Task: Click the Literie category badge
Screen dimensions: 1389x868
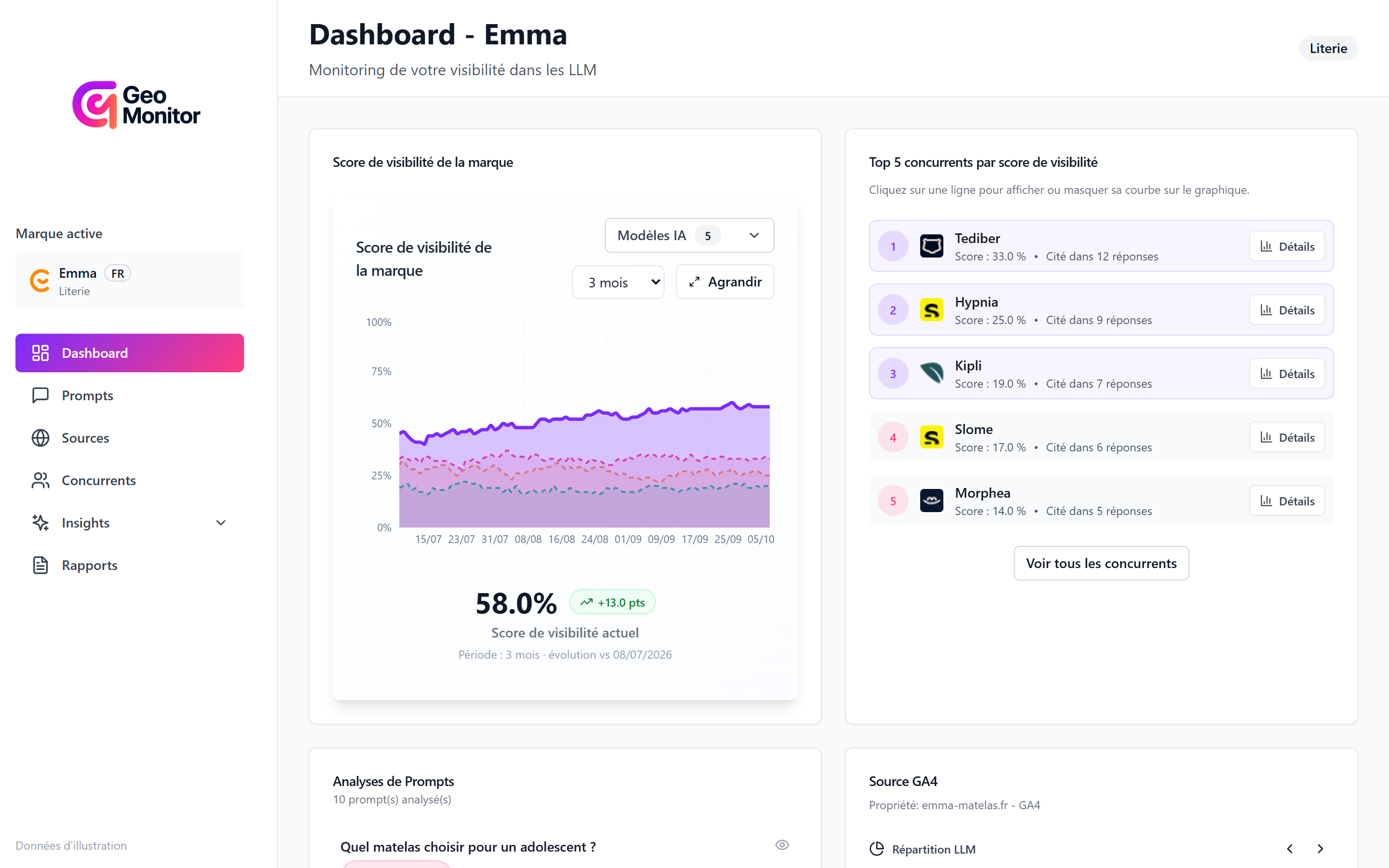Action: pos(1328,48)
